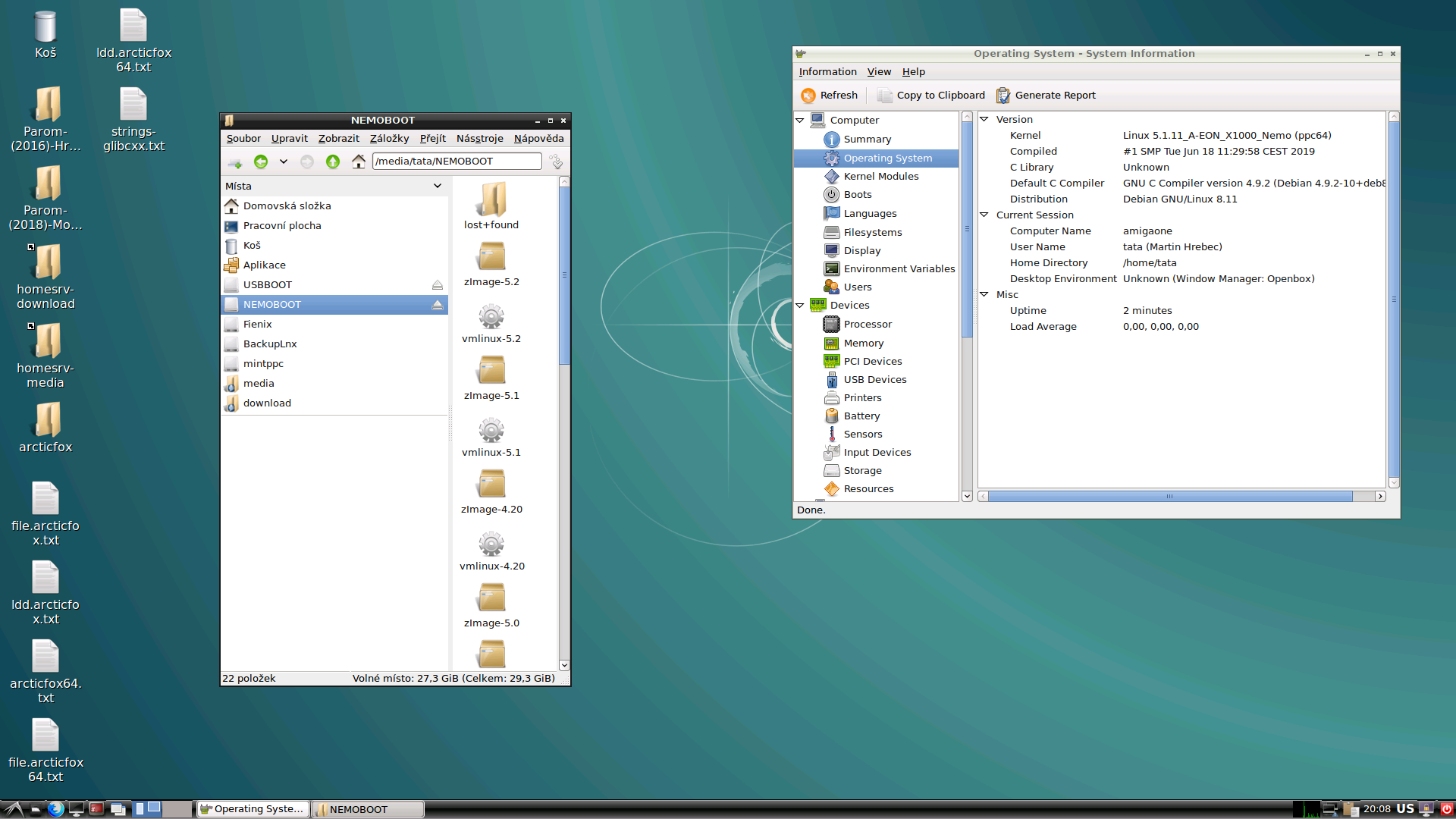Screen dimensions: 1456x819
Task: Eject the NEMOBOOT volume
Action: 438,305
